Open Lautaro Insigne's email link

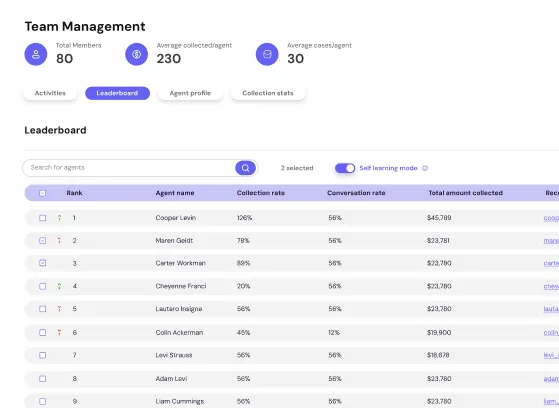pyautogui.click(x=551, y=309)
